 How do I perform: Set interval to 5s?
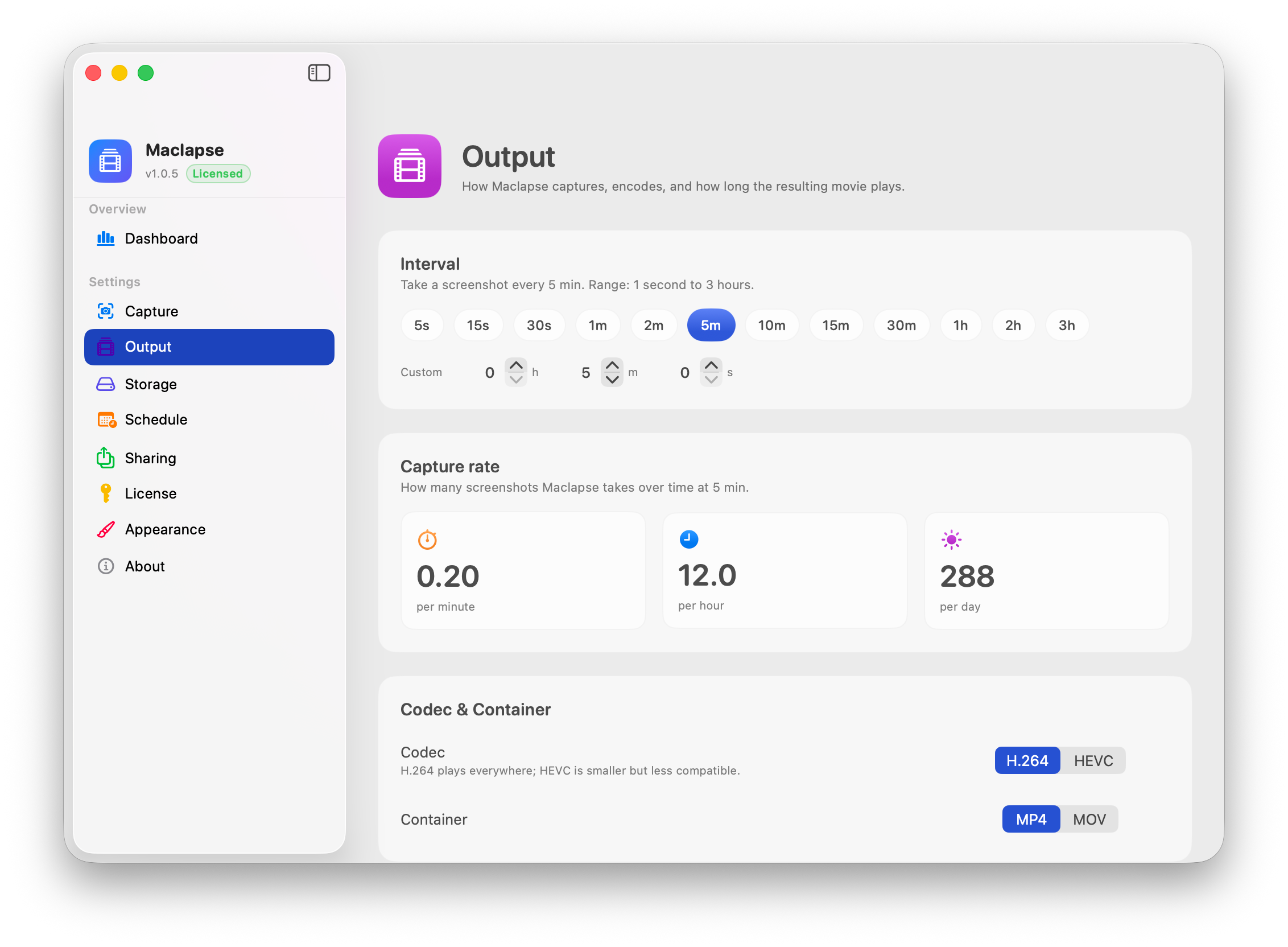point(422,325)
